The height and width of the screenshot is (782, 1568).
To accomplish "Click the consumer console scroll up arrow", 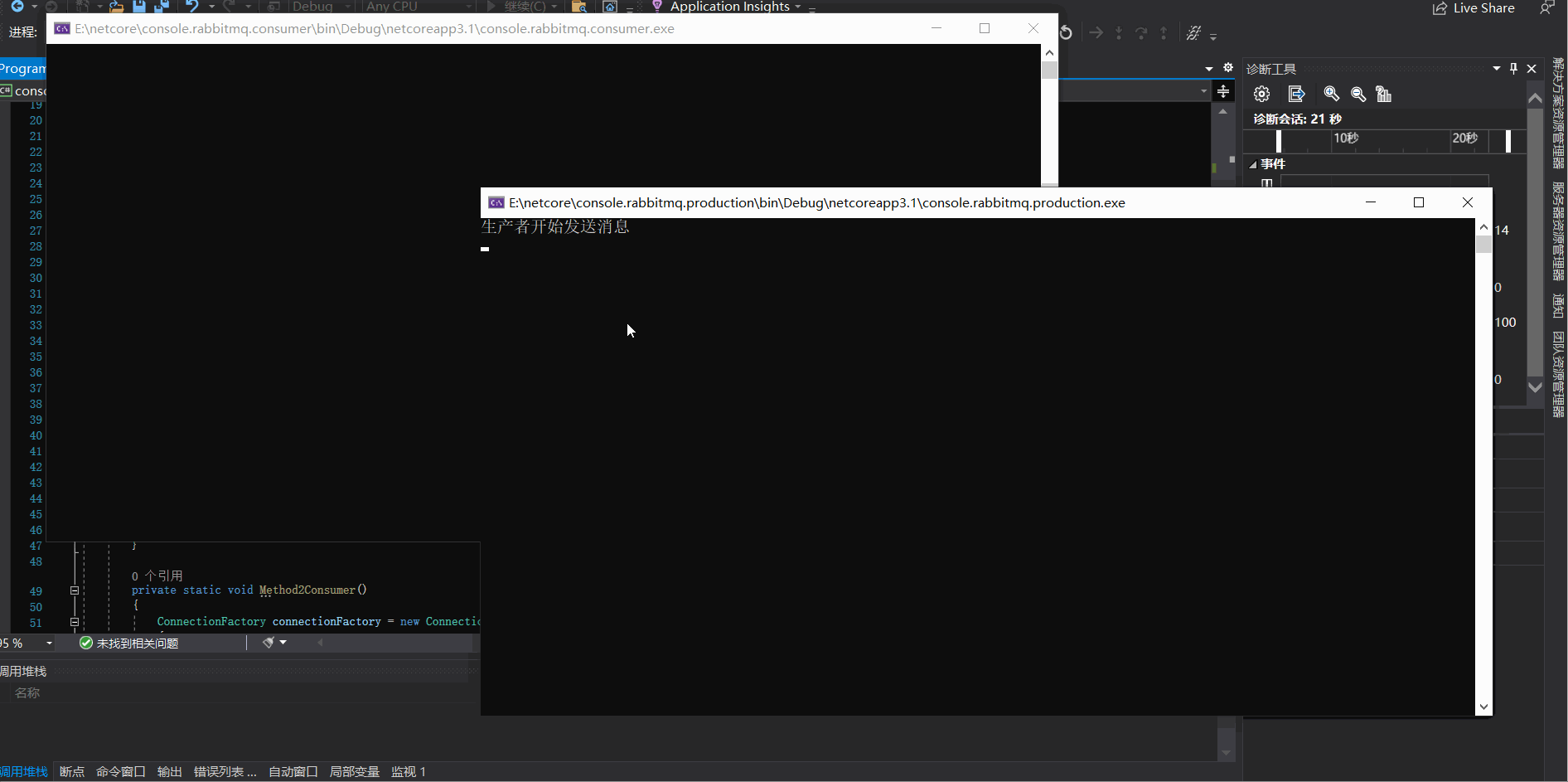I will click(x=1049, y=52).
